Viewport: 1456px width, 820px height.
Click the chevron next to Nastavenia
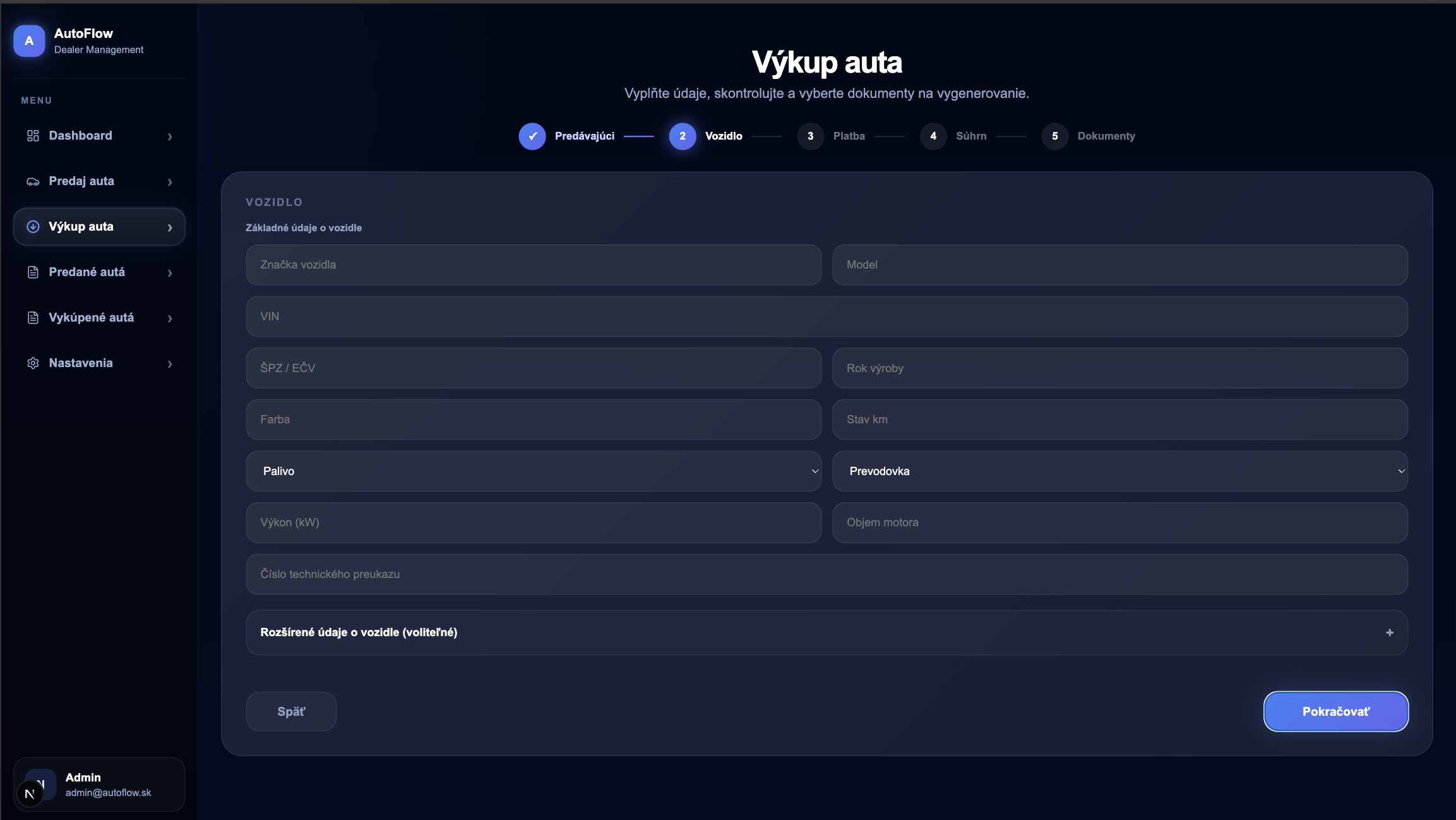pyautogui.click(x=170, y=364)
